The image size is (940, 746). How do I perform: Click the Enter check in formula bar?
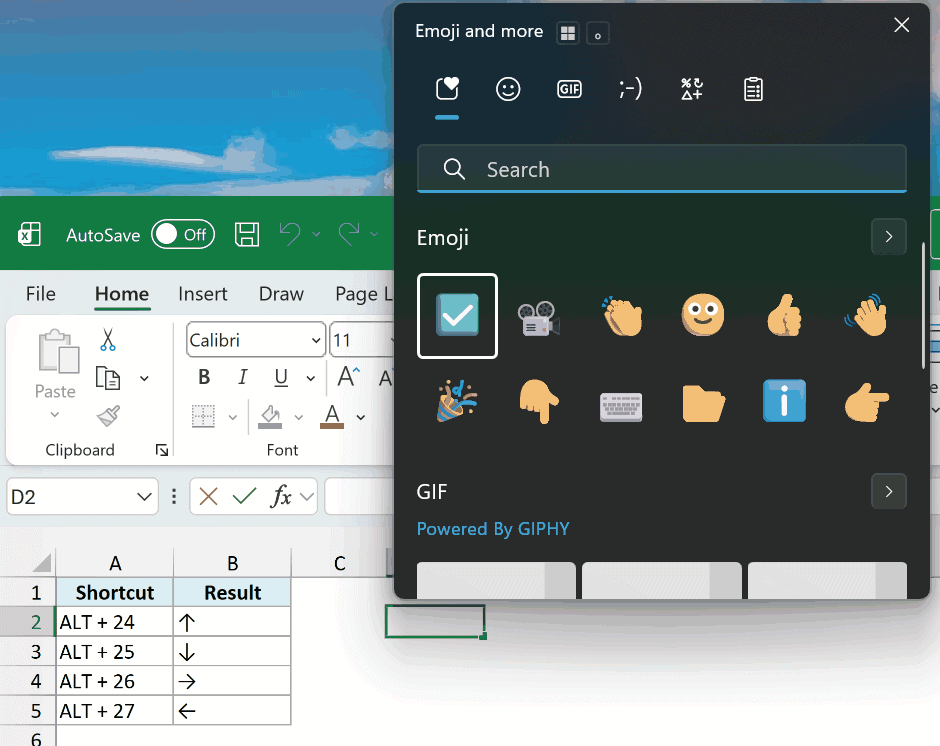[244, 497]
